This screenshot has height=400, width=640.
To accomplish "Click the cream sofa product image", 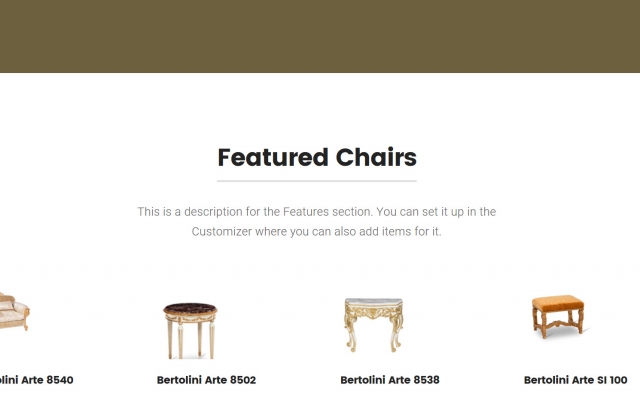I will pos(12,312).
